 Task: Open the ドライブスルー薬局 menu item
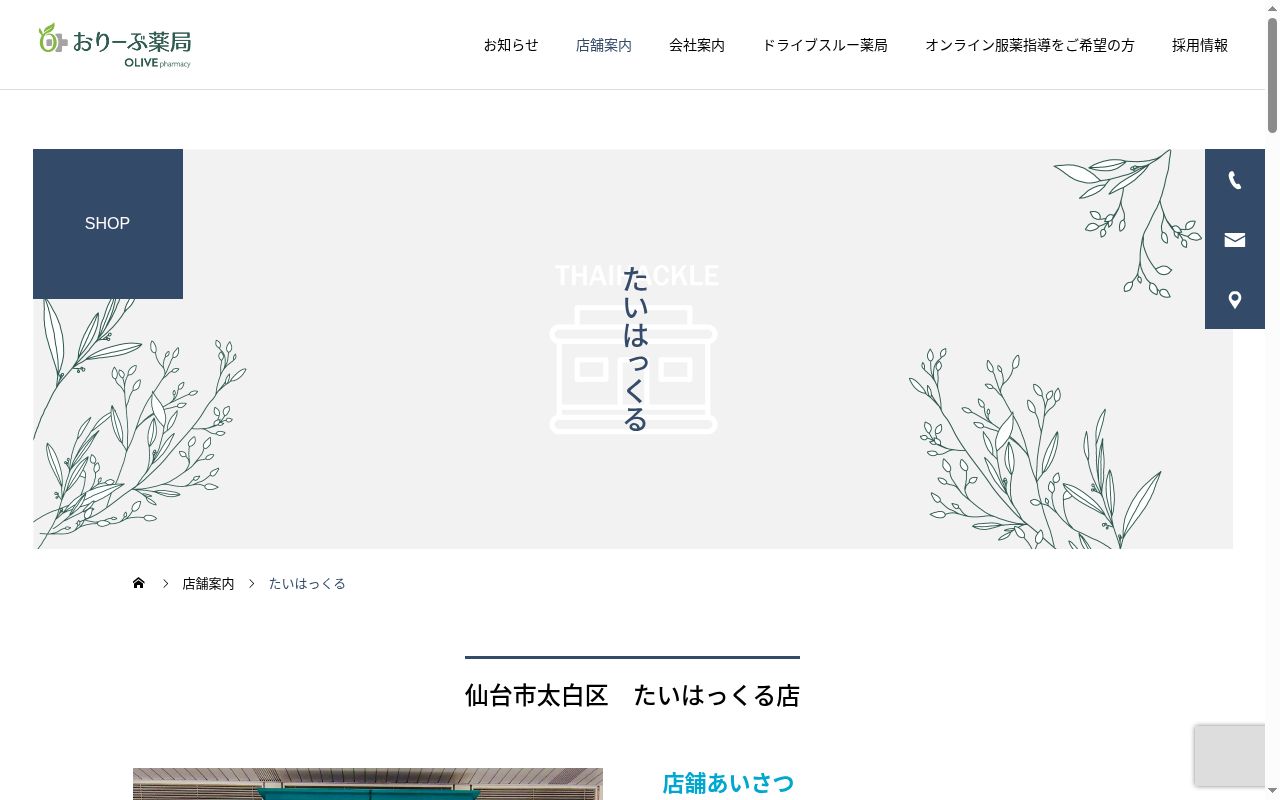click(x=825, y=45)
